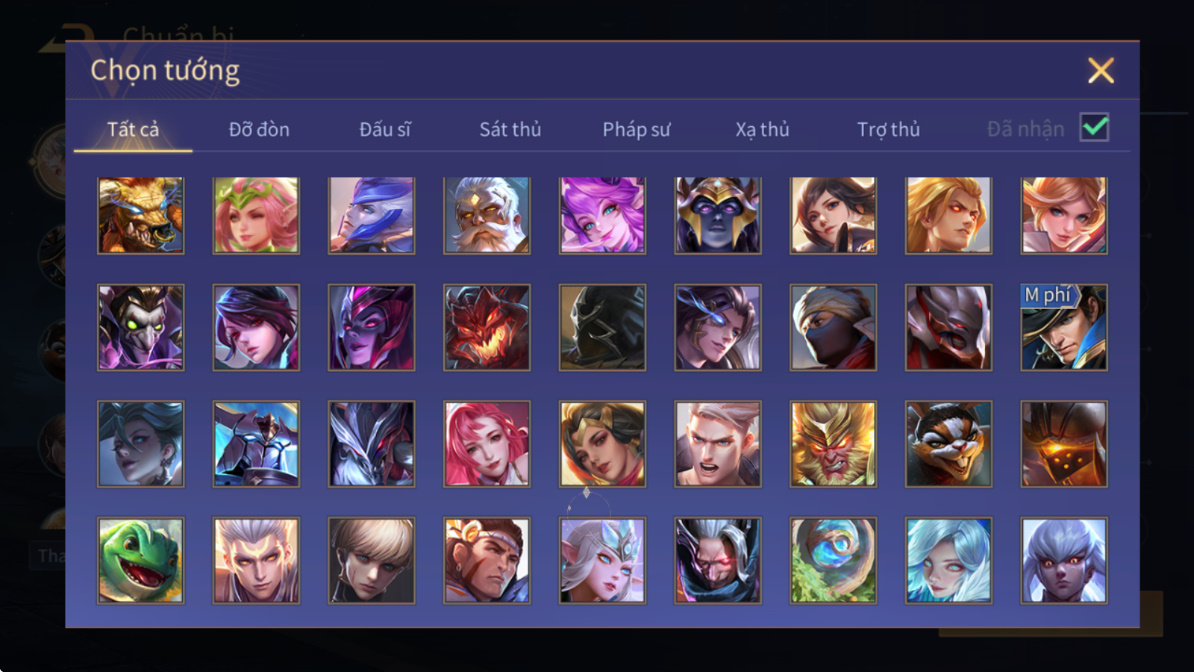This screenshot has height=672, width=1194.
Task: Pick the masked ninja hero portrait
Action: 833,328
